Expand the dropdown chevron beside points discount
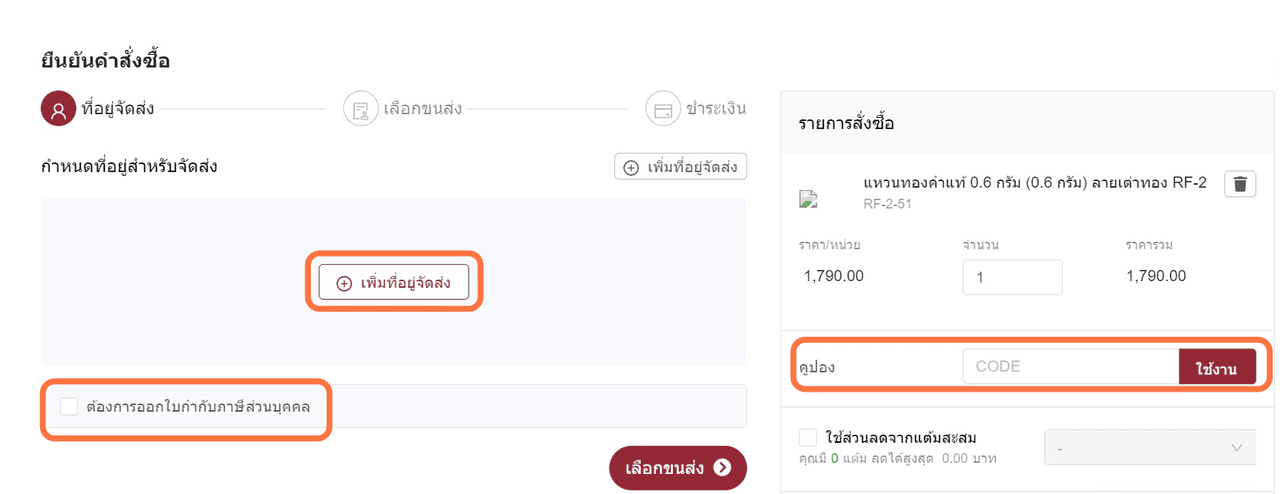1280x494 pixels. click(1237, 448)
